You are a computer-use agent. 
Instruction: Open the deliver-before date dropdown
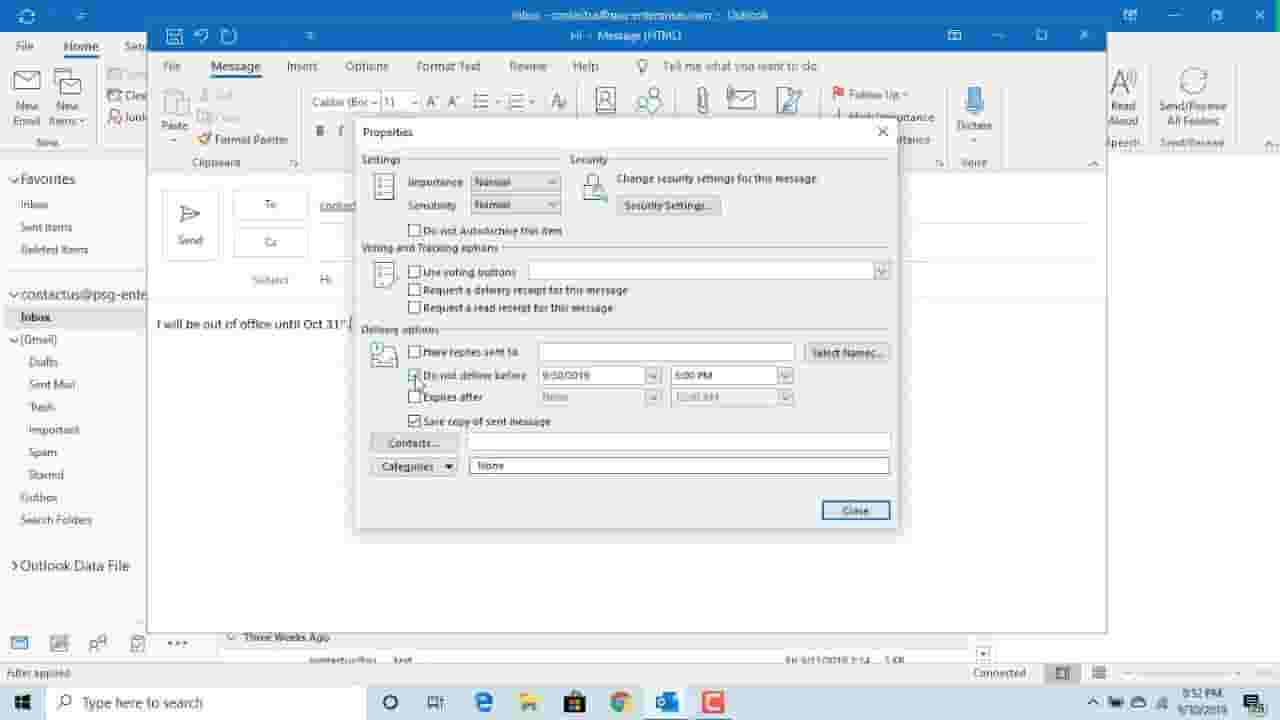click(x=653, y=375)
